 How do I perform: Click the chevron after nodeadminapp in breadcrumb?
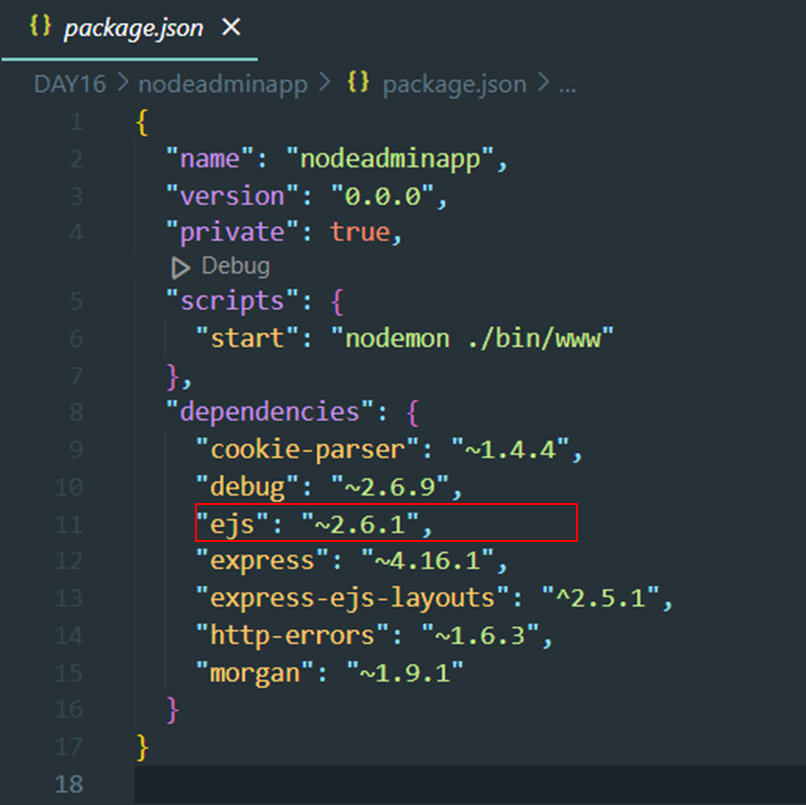click(x=325, y=83)
